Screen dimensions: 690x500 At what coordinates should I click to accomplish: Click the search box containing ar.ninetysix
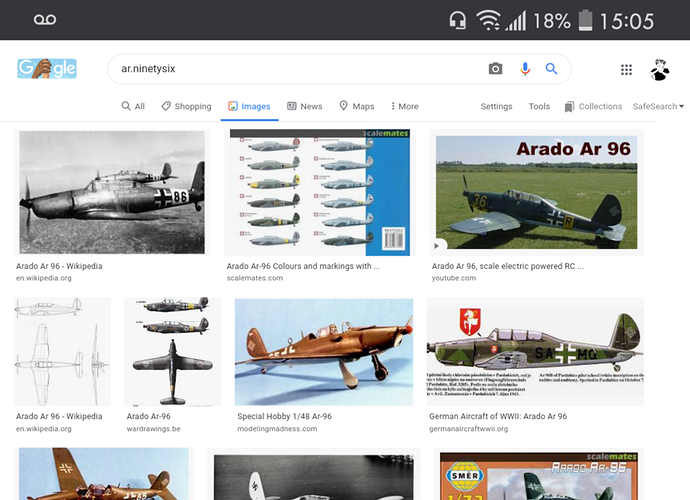[300, 69]
